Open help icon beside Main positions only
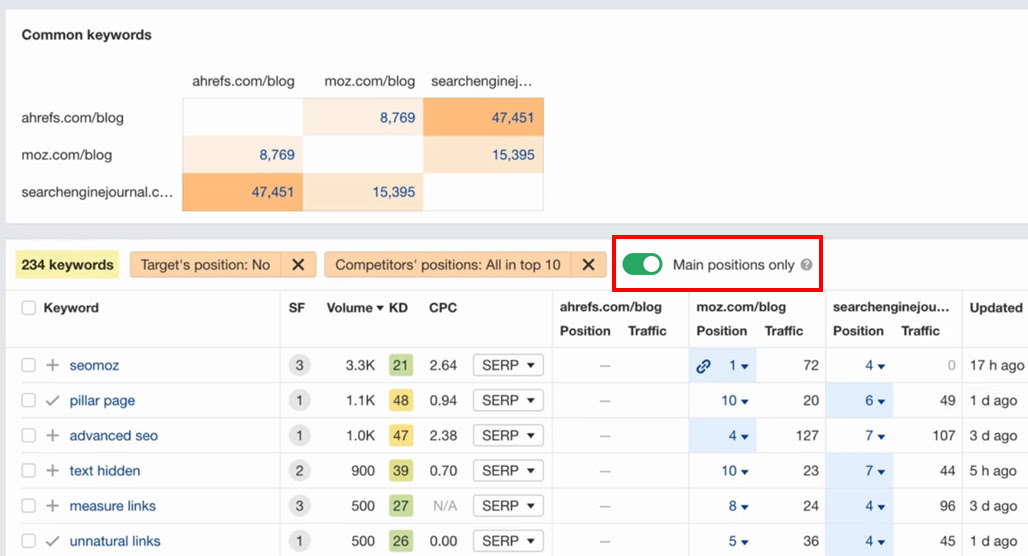Image resolution: width=1028 pixels, height=556 pixels. [x=806, y=265]
